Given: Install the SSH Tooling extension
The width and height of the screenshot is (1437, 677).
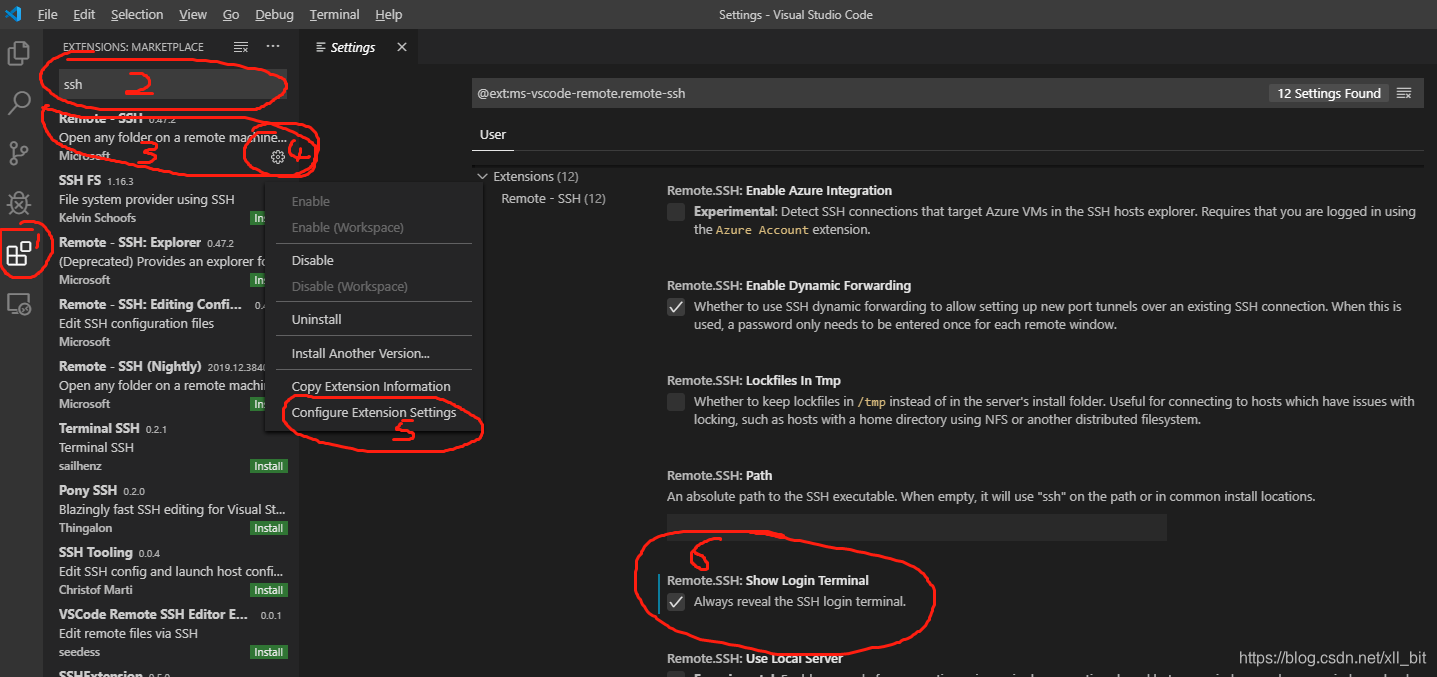Looking at the screenshot, I should 268,590.
